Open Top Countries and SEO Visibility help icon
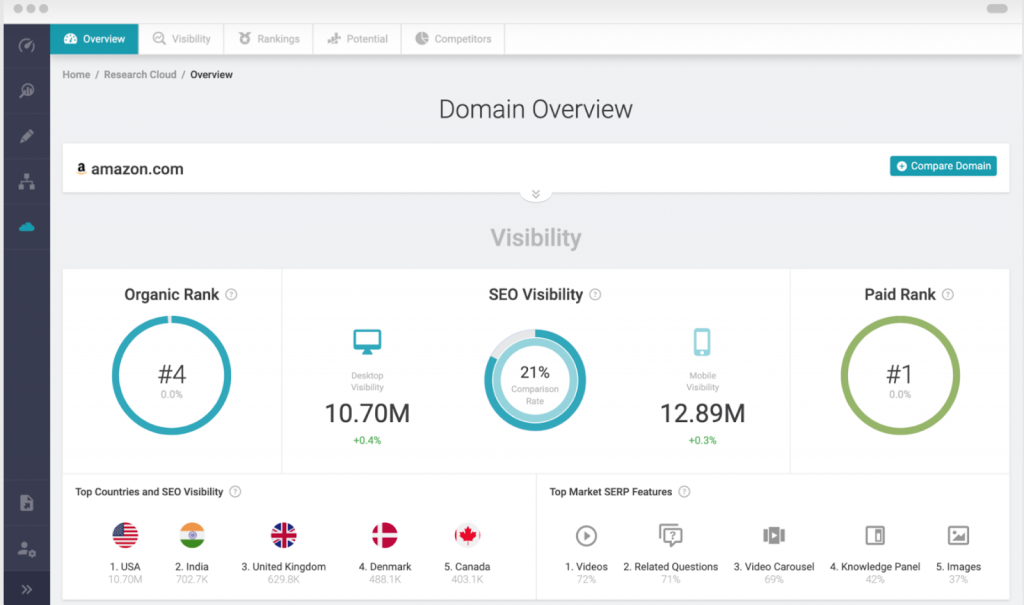The image size is (1024, 605). click(x=235, y=491)
